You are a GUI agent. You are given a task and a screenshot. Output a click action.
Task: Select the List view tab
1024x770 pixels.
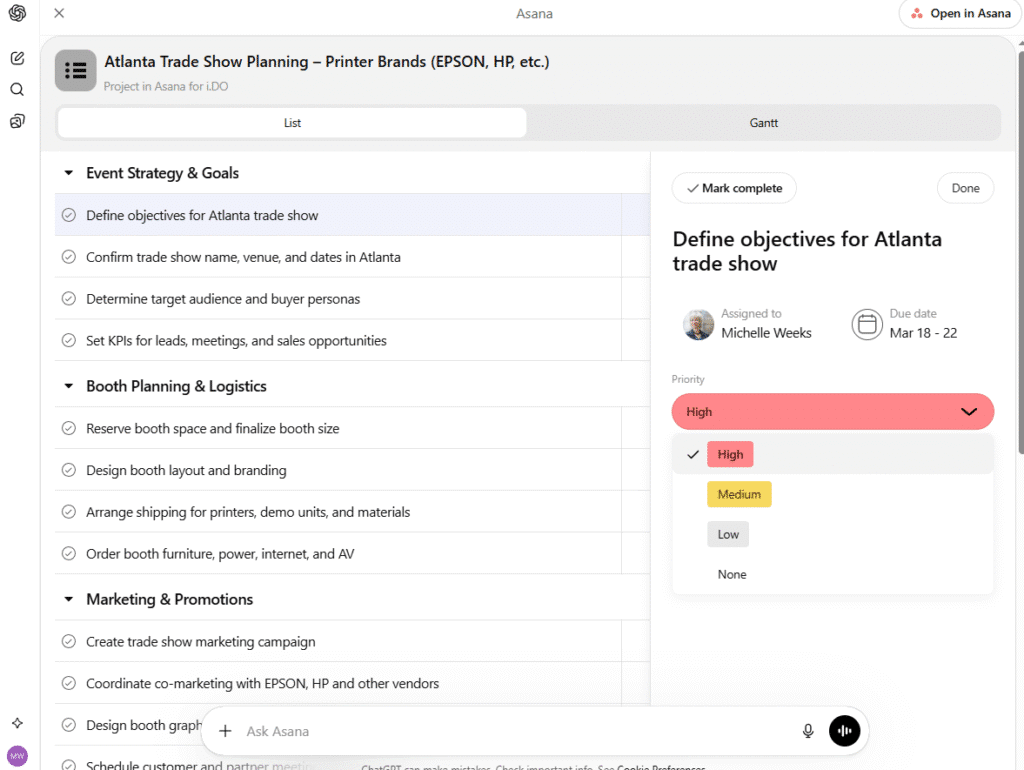pyautogui.click(x=291, y=122)
